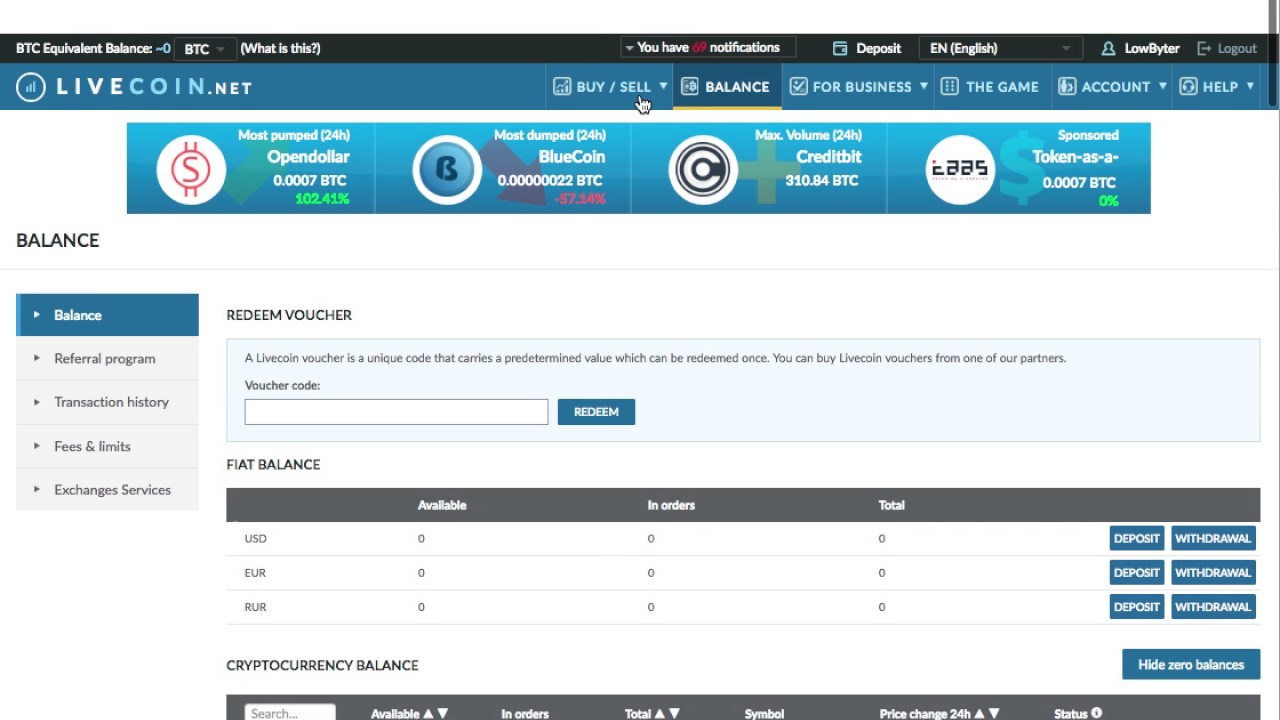Click into the Voucher code field

tap(396, 412)
